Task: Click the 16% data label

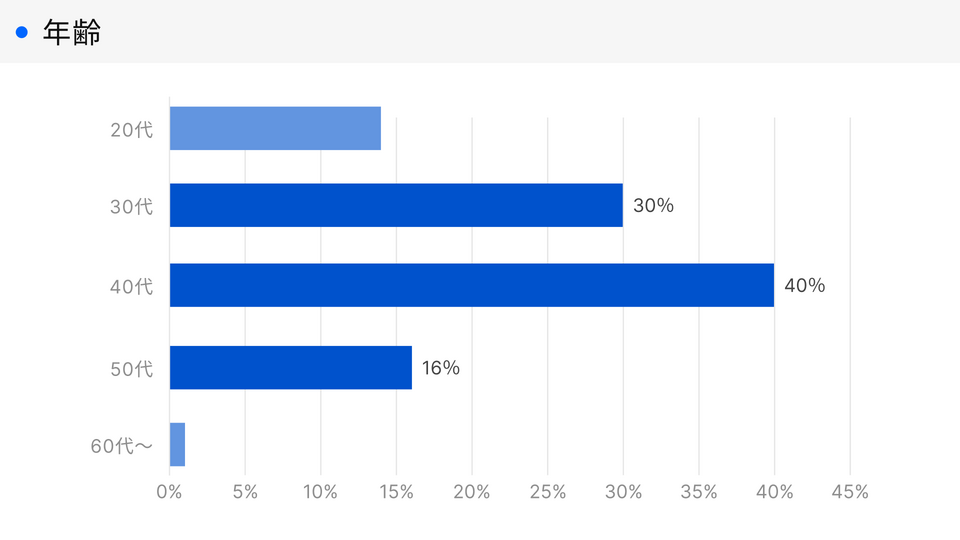Action: tap(441, 368)
